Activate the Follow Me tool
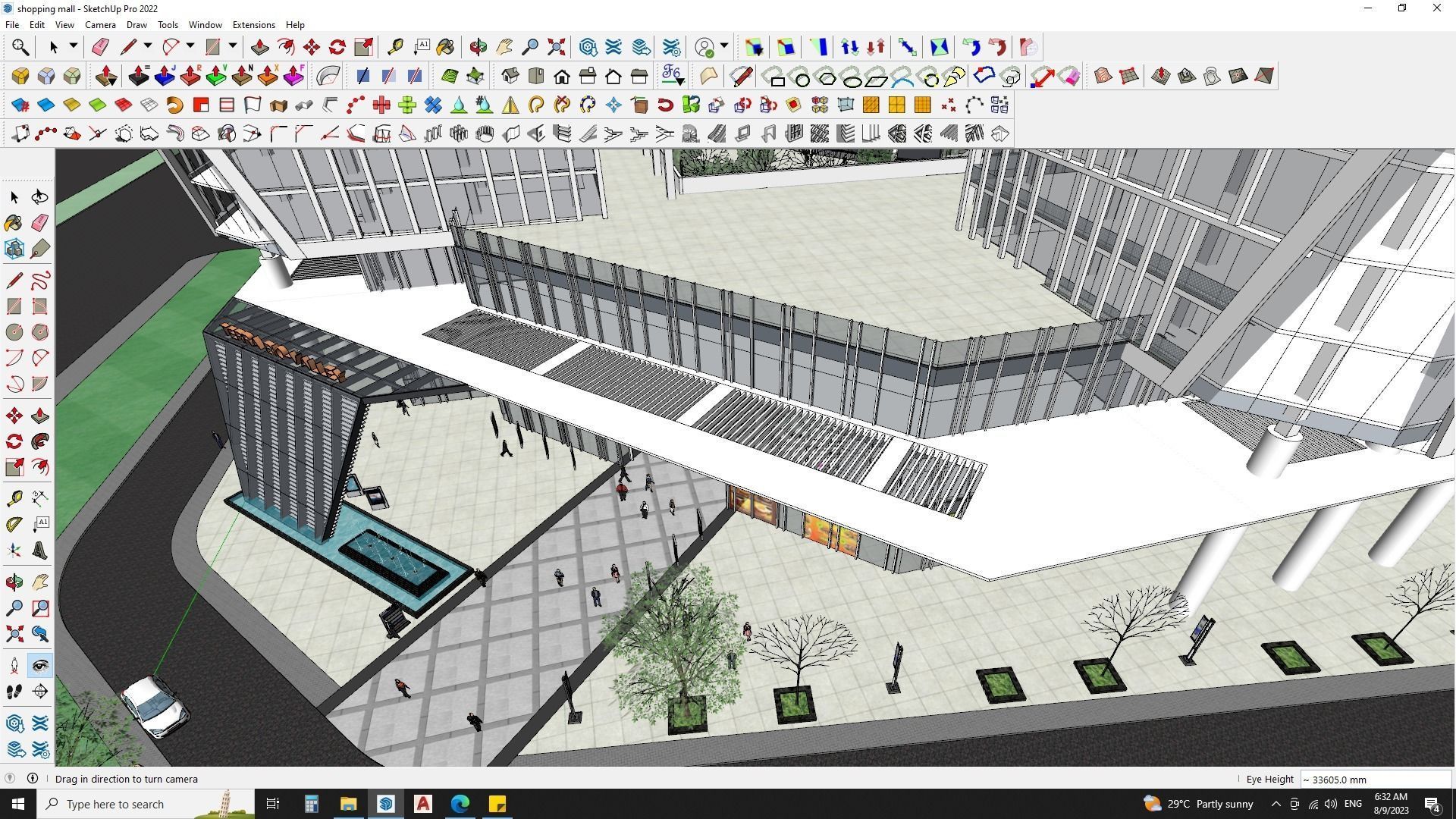The image size is (1456, 819). click(40, 441)
